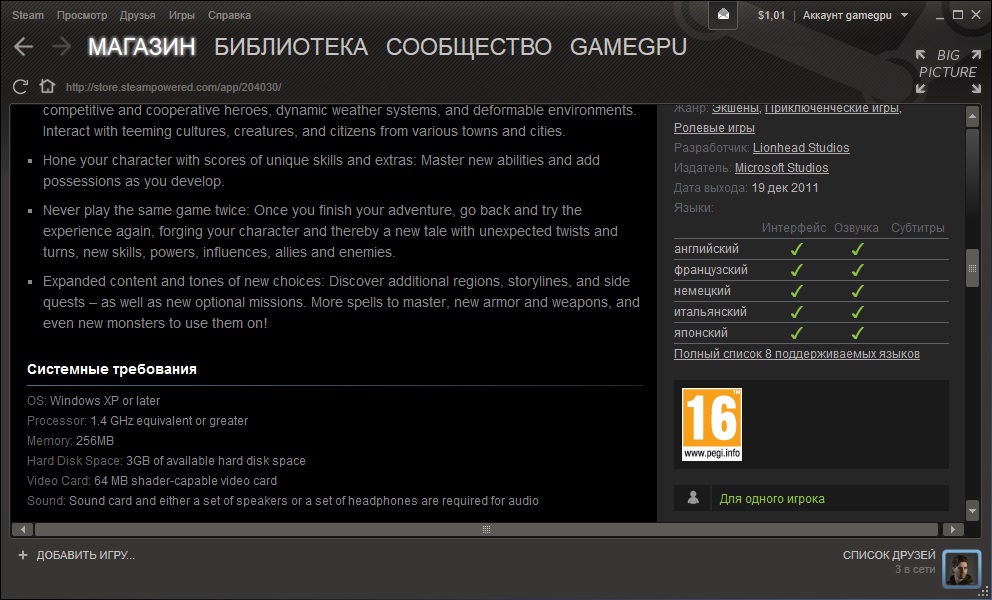Click the PEGI 16 rating image

(712, 424)
